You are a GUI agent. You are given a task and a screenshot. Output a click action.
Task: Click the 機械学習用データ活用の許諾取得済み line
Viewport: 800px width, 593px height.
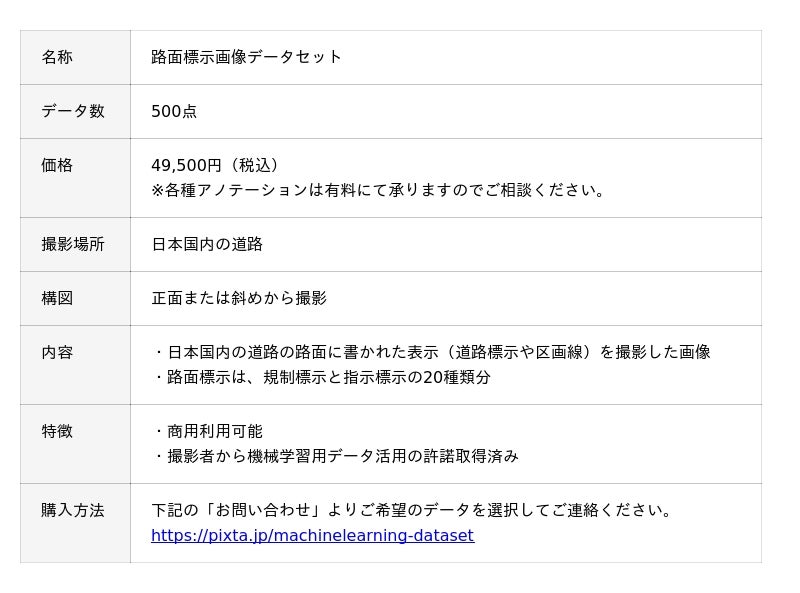point(336,457)
